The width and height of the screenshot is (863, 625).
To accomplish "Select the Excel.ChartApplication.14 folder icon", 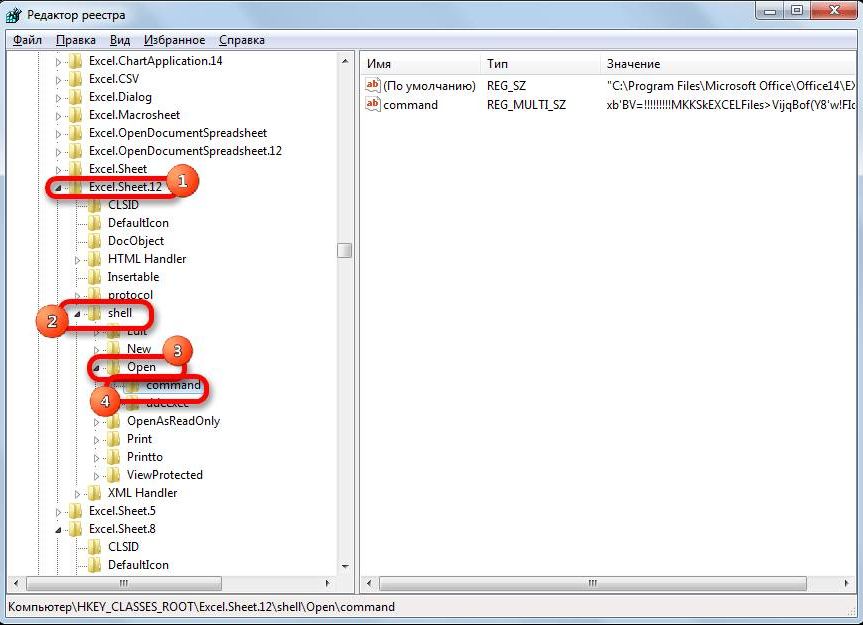I will [76, 61].
